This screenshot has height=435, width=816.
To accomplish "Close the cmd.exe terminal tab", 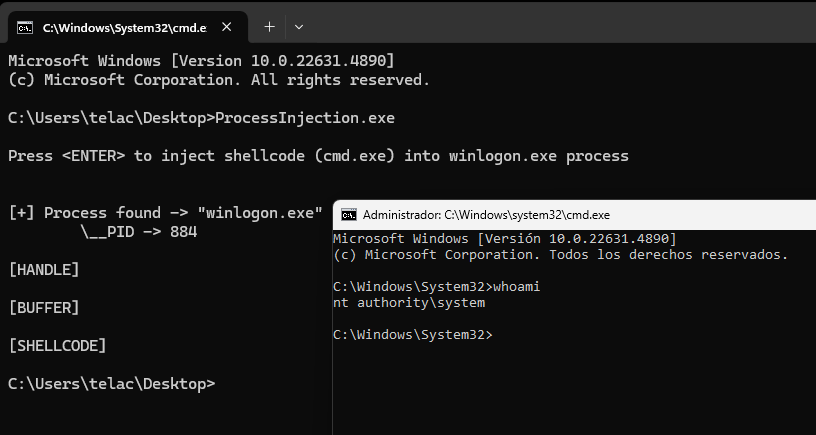I will point(226,27).
